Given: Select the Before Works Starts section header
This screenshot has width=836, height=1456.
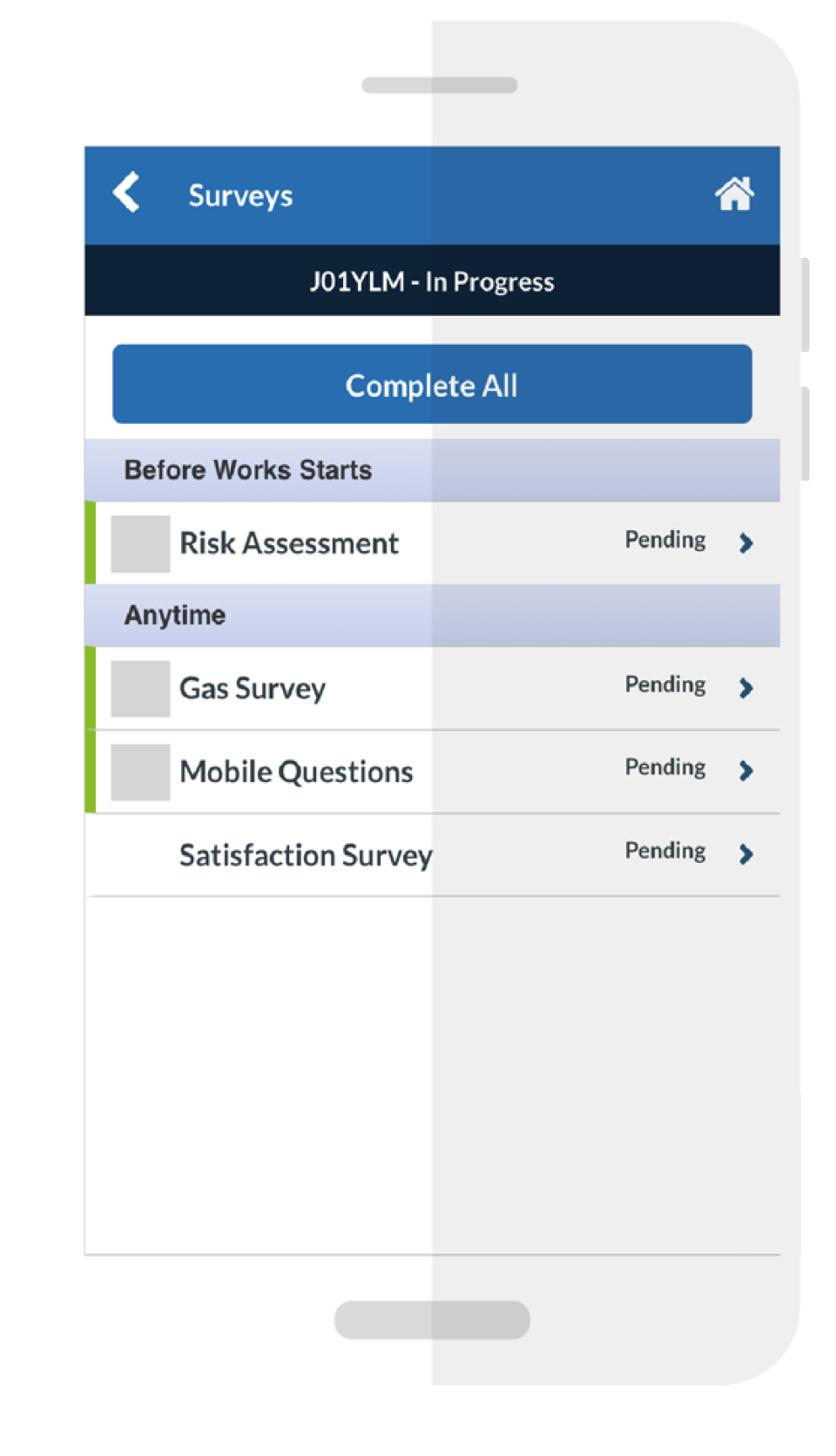Looking at the screenshot, I should [x=249, y=470].
